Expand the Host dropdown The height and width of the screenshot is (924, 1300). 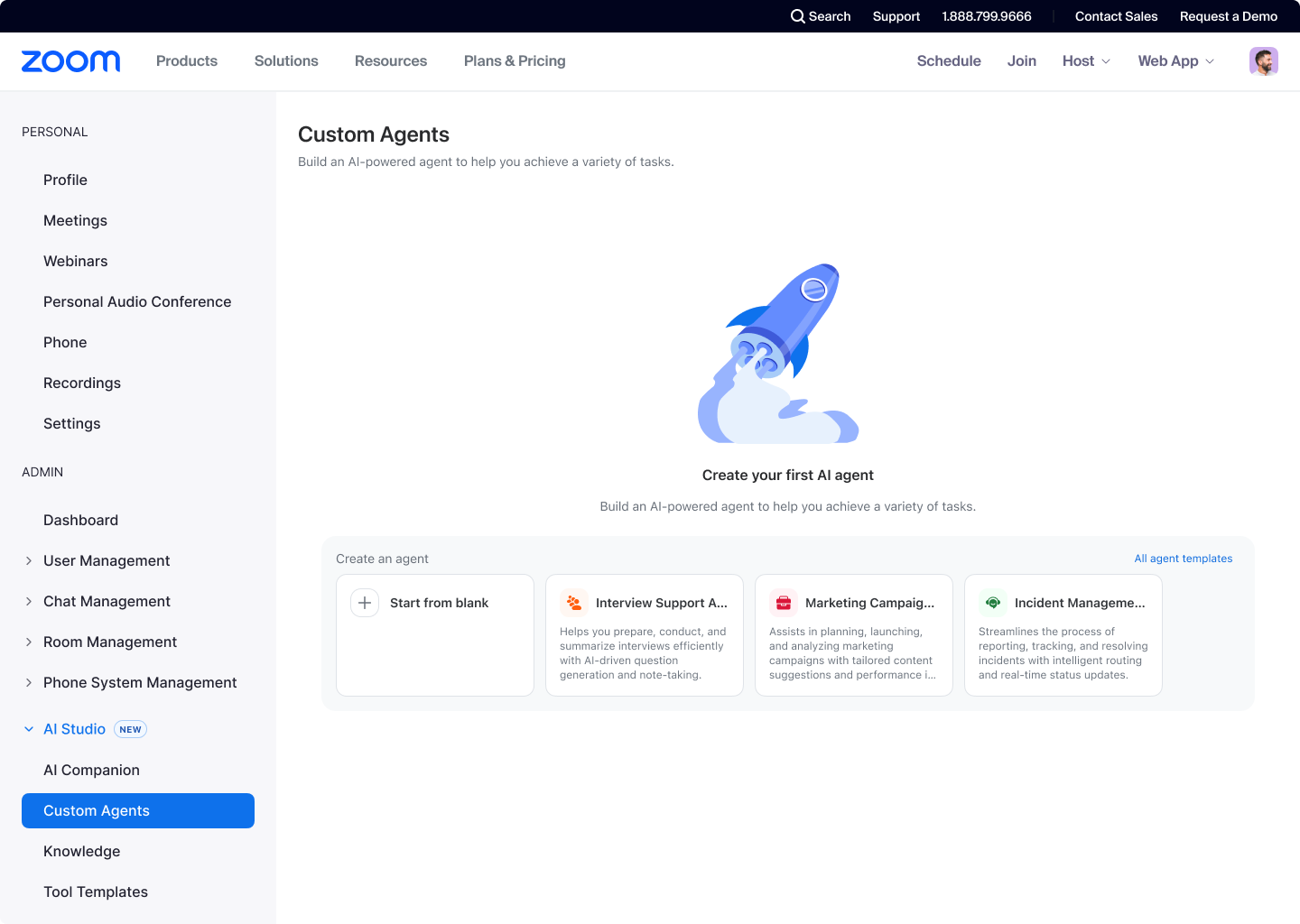[1086, 61]
